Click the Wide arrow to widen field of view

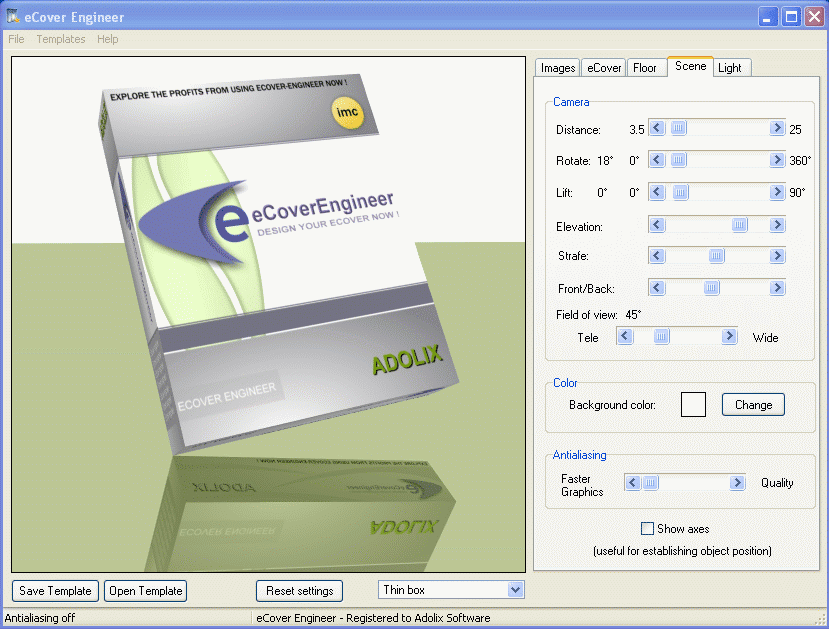(x=727, y=337)
